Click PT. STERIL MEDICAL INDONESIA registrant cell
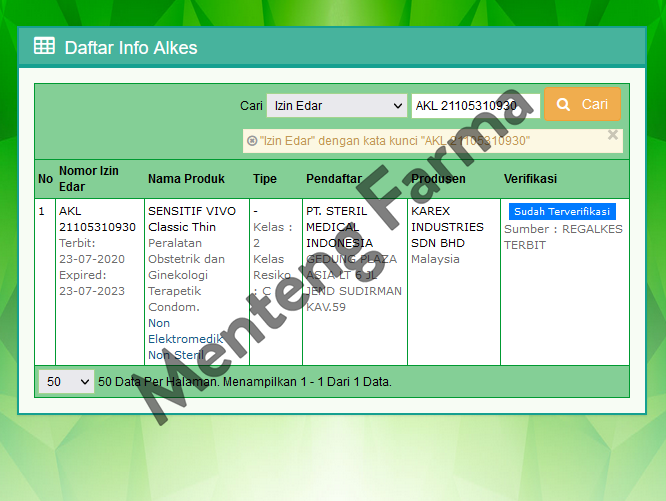This screenshot has width=666, height=501. coord(339,227)
